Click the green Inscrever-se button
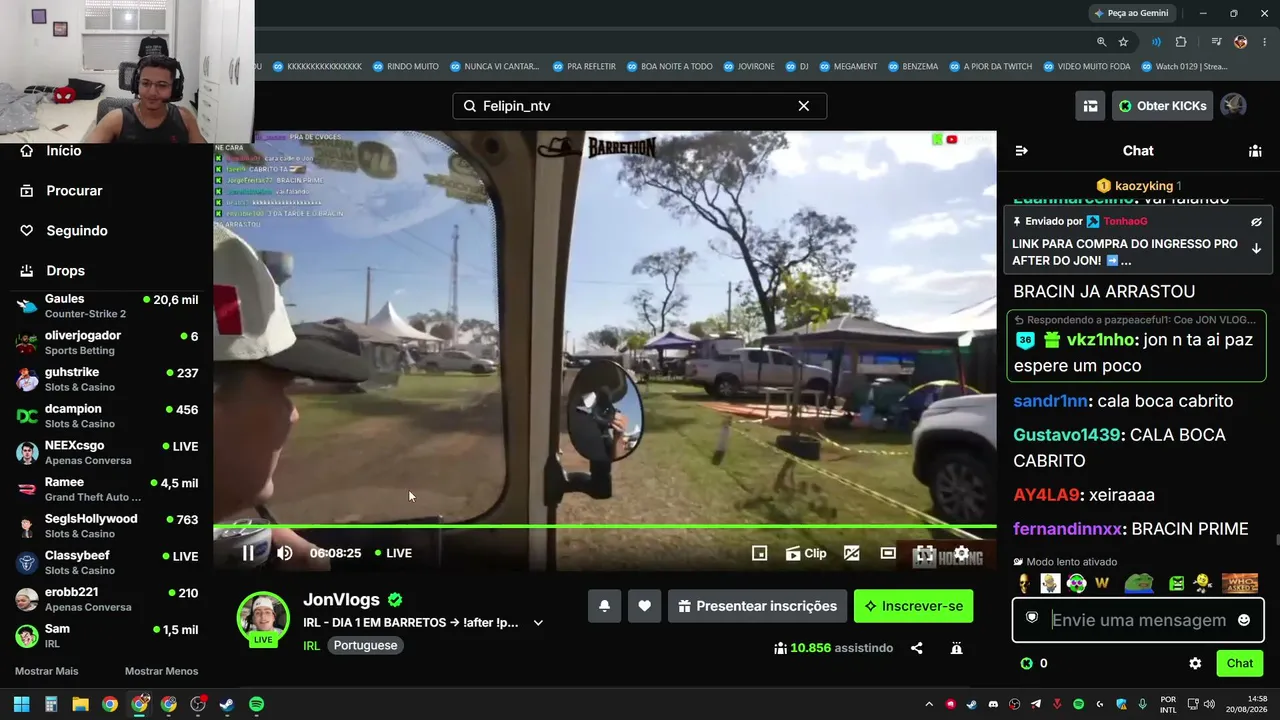The image size is (1280, 720). (913, 606)
